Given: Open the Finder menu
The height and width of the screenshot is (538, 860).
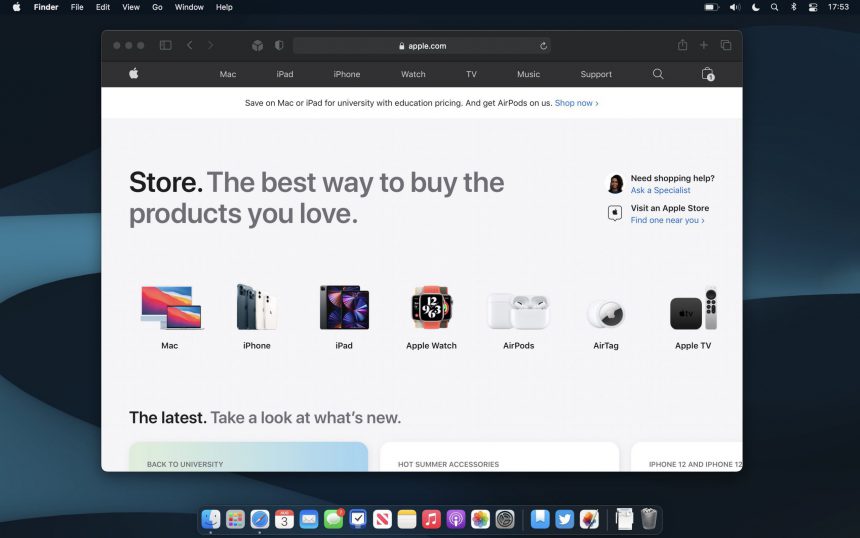Looking at the screenshot, I should 46,7.
